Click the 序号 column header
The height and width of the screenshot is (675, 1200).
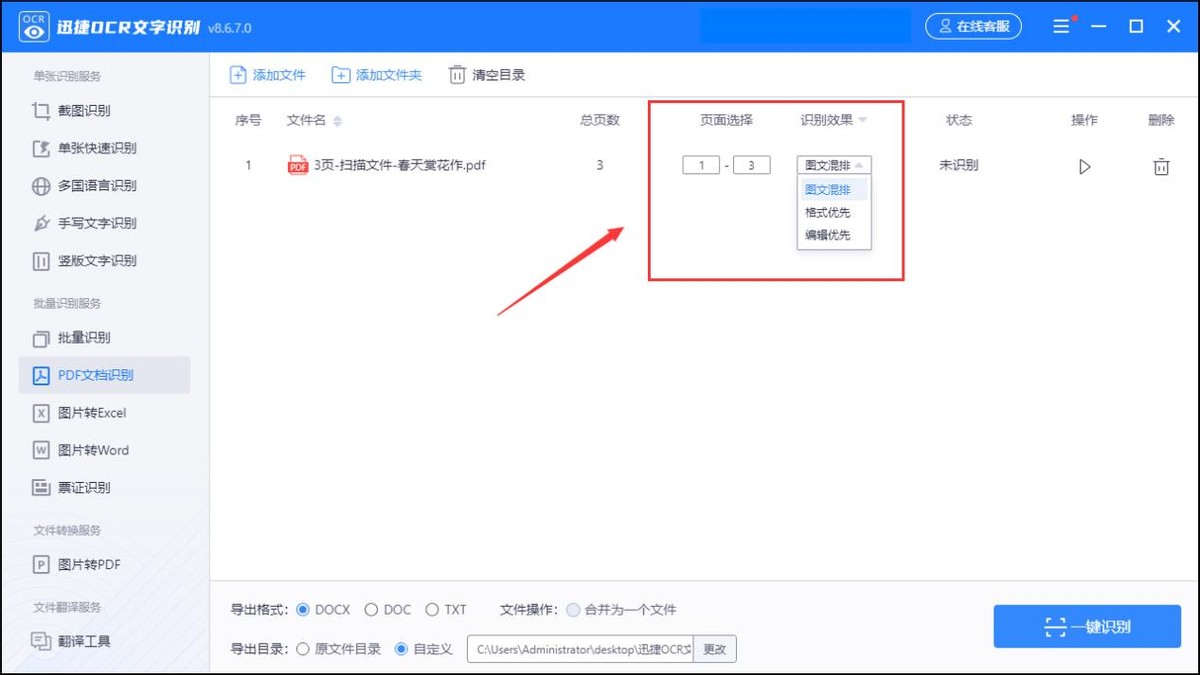pyautogui.click(x=248, y=120)
